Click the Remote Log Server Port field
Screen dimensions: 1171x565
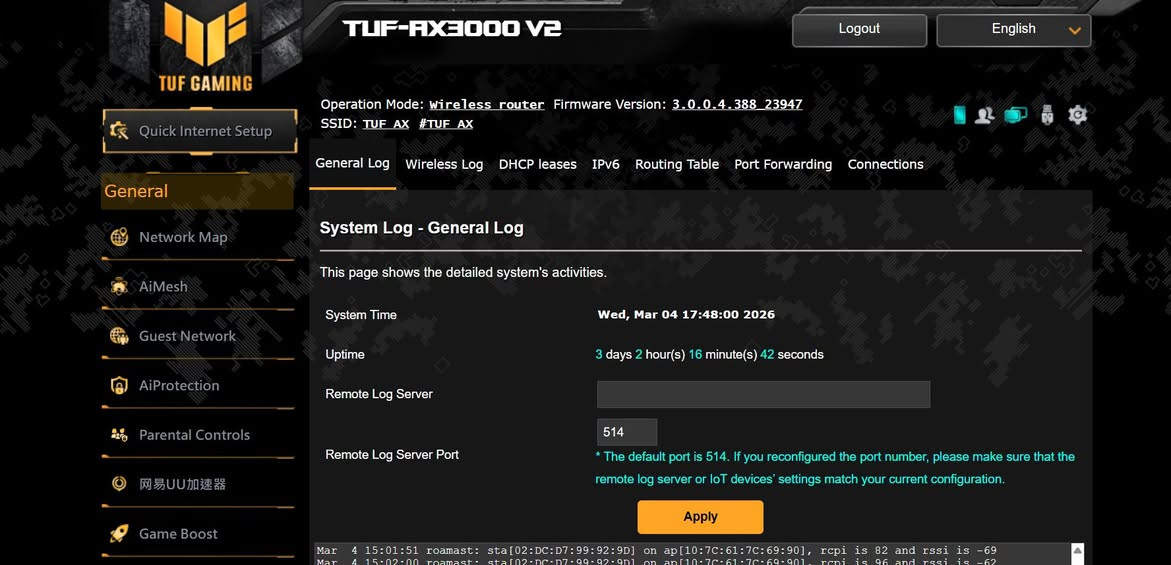[x=627, y=432]
